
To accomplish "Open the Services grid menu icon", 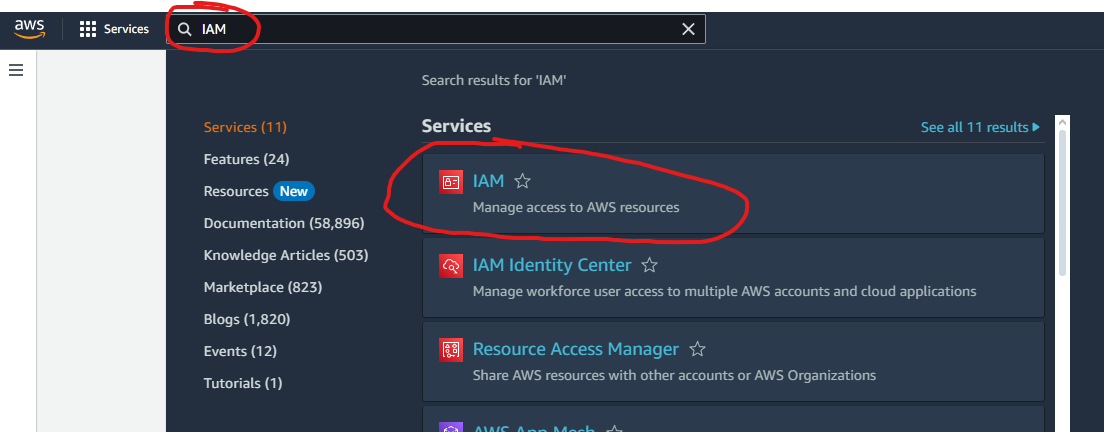I will point(87,29).
